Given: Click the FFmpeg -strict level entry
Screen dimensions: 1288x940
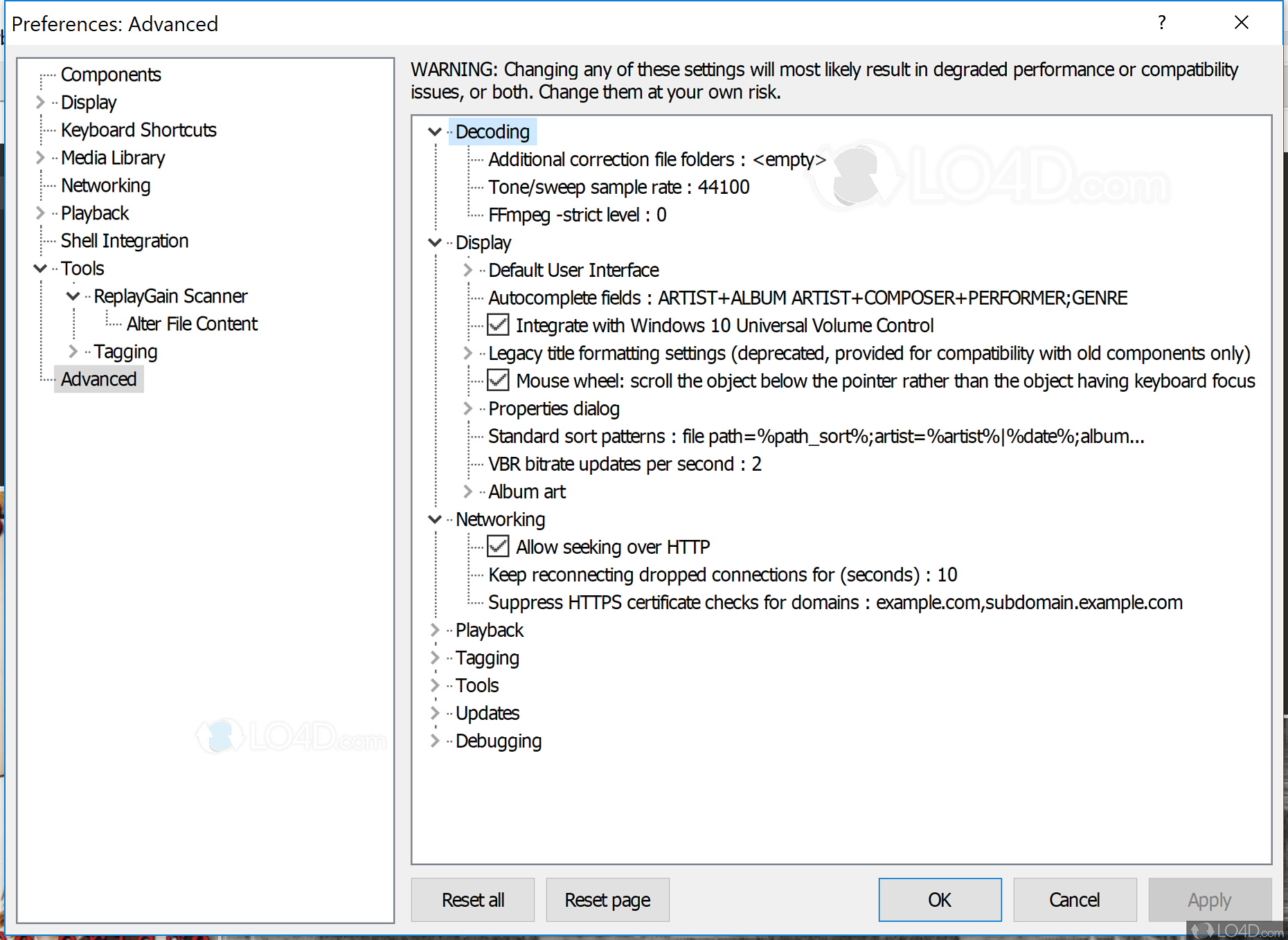Looking at the screenshot, I should click(577, 215).
